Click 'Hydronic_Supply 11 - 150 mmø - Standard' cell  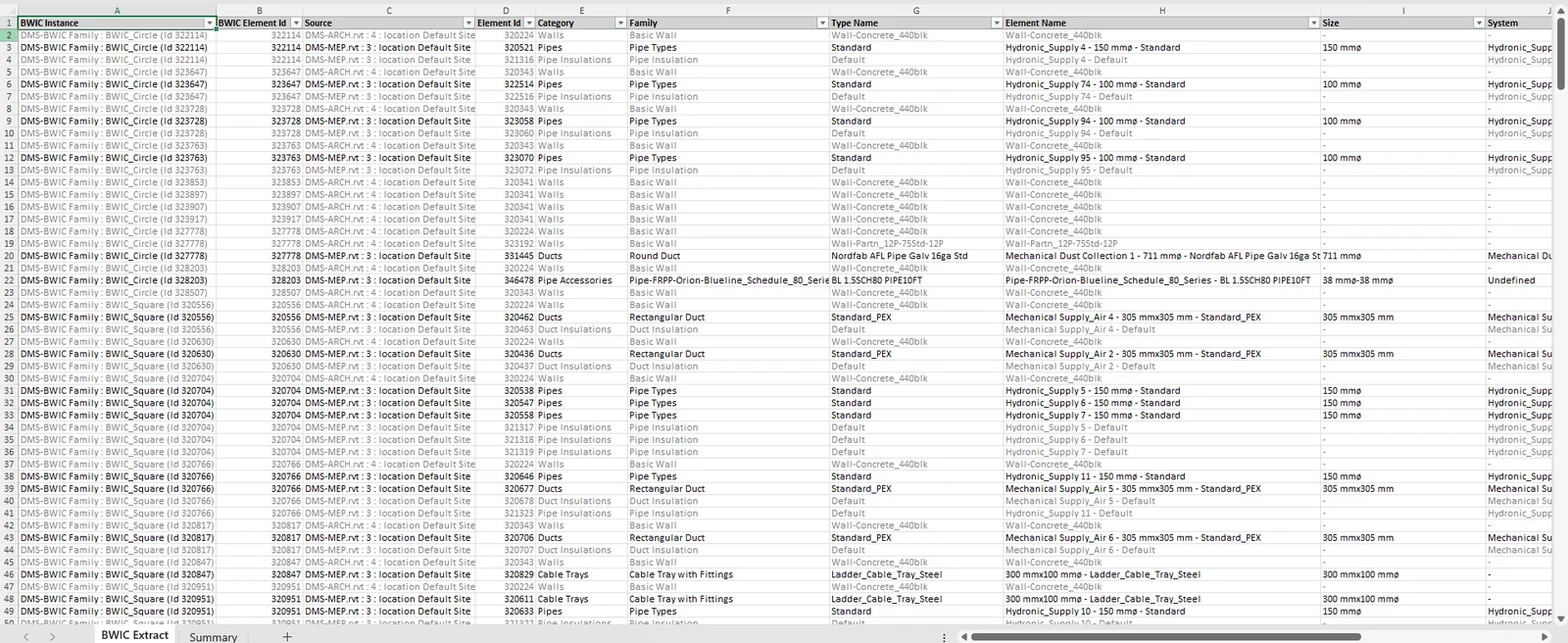point(1162,476)
